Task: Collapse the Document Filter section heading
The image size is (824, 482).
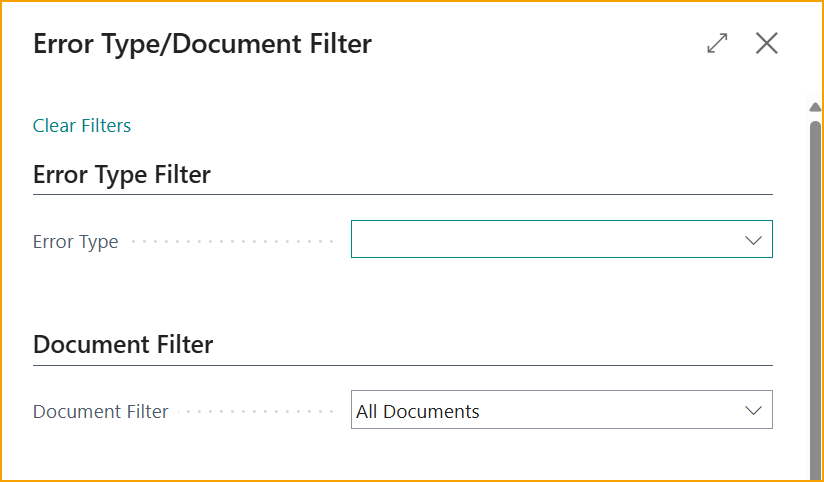Action: coord(123,345)
